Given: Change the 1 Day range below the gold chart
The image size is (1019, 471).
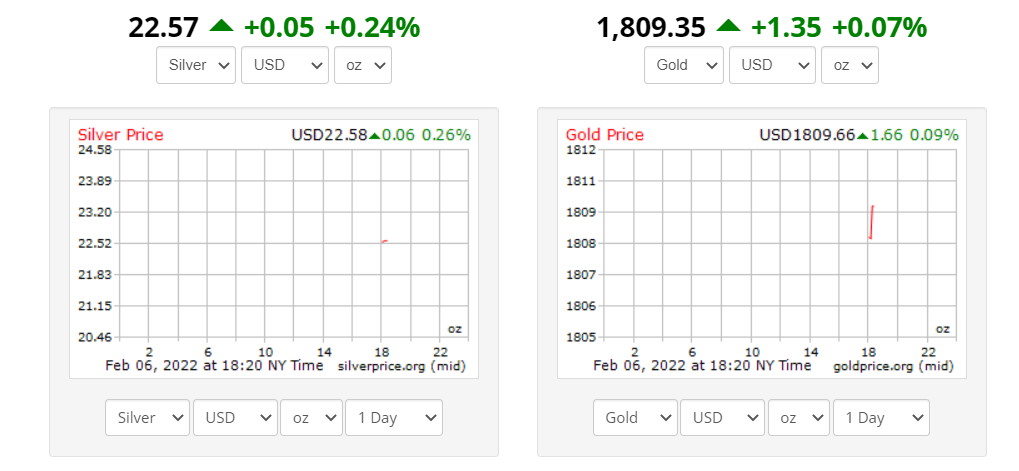Looking at the screenshot, I should [x=881, y=418].
